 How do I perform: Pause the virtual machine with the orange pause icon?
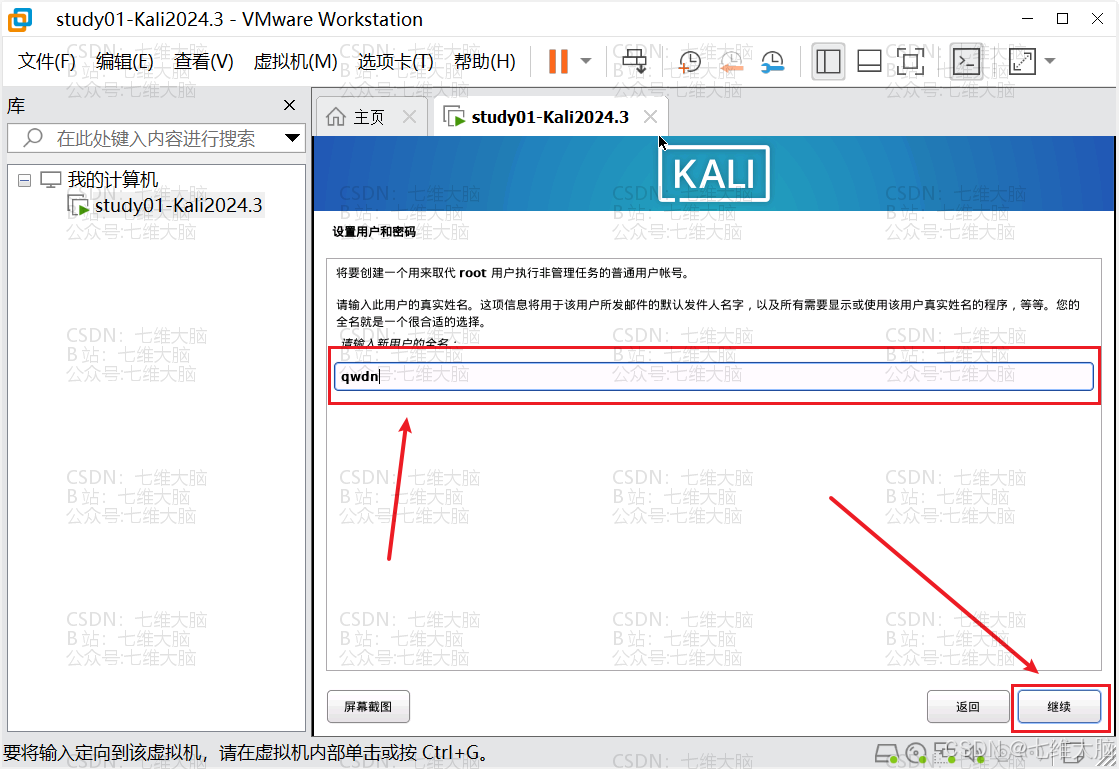pyautogui.click(x=558, y=61)
